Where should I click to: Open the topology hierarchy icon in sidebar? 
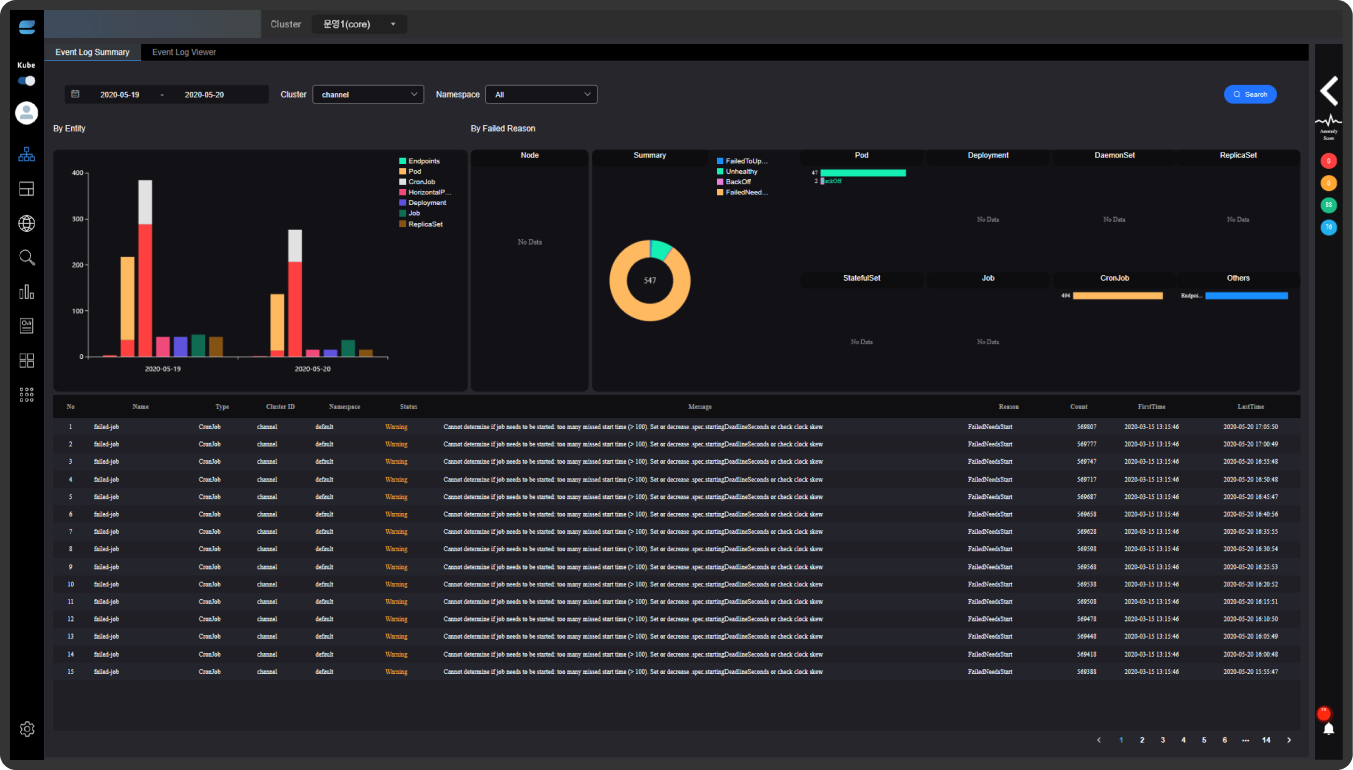coord(27,155)
